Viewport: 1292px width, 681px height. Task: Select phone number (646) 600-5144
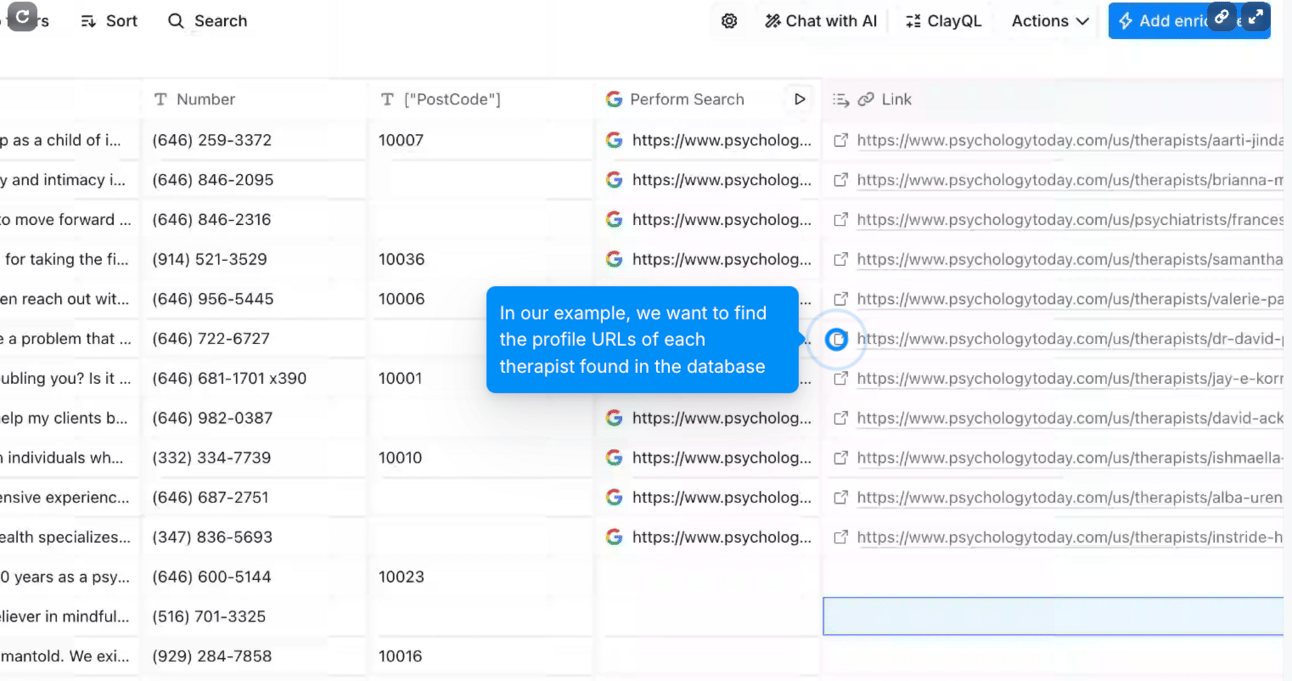212,576
